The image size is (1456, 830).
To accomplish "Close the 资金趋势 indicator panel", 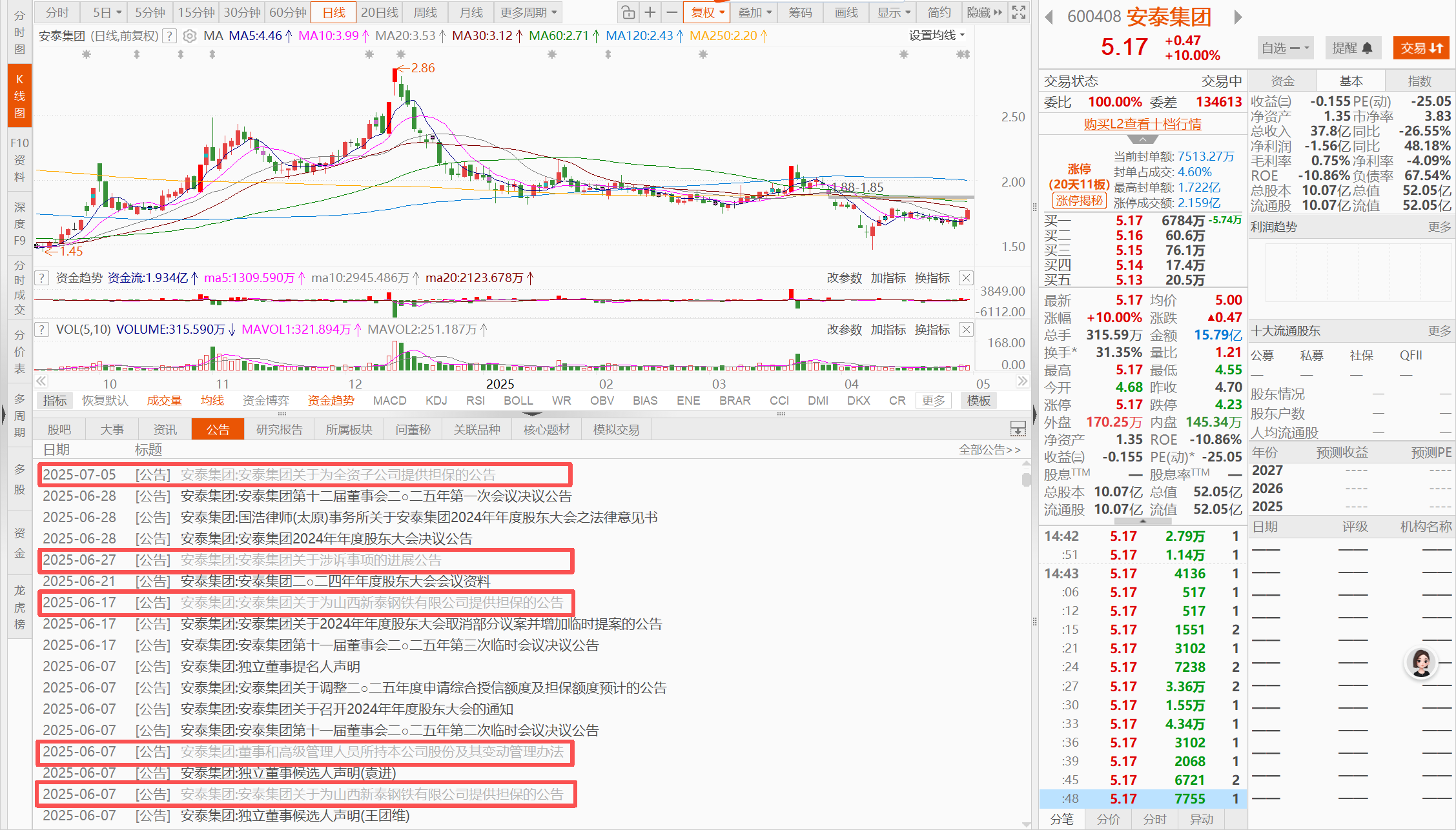I will click(966, 278).
